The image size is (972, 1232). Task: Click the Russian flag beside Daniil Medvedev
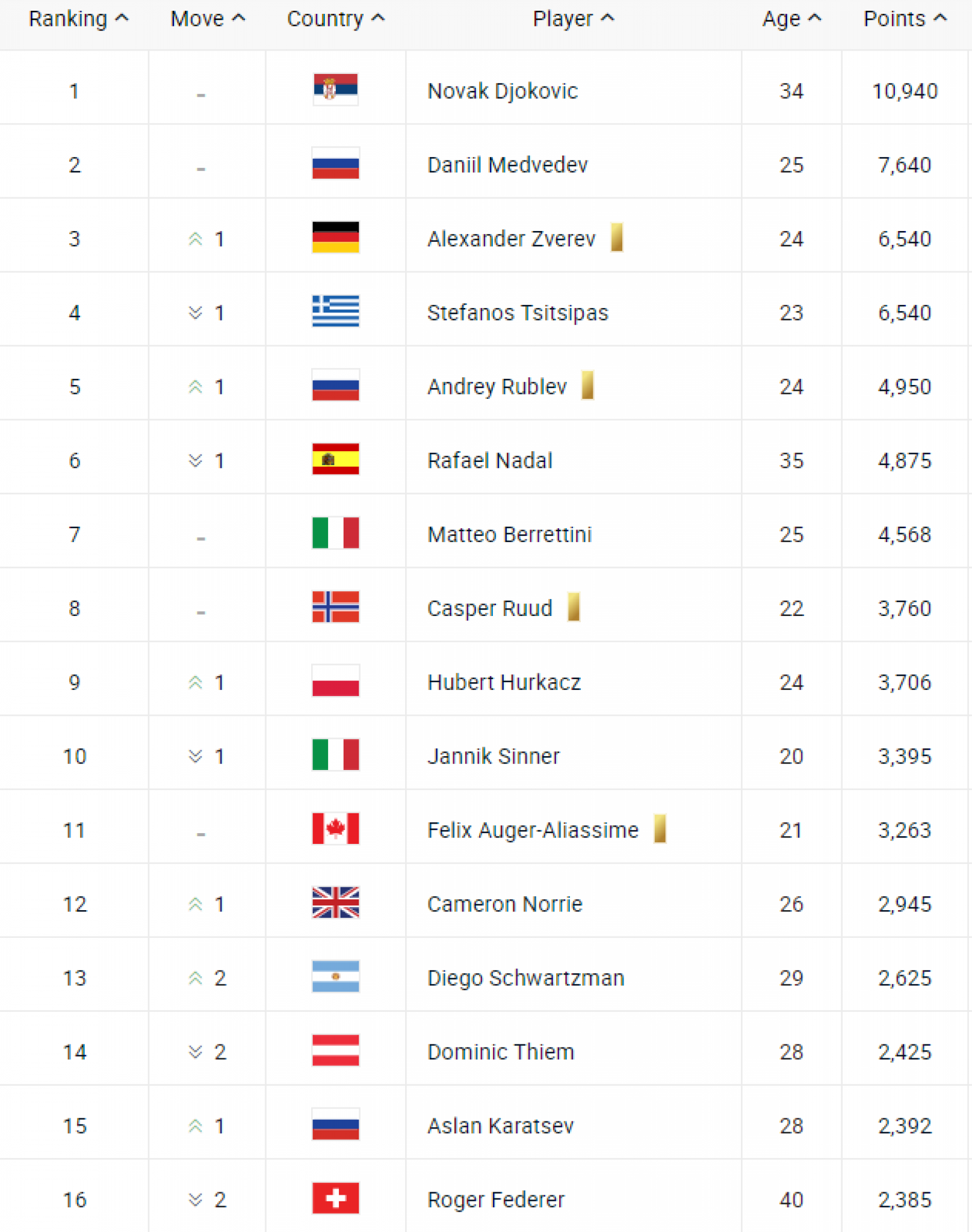pyautogui.click(x=335, y=164)
